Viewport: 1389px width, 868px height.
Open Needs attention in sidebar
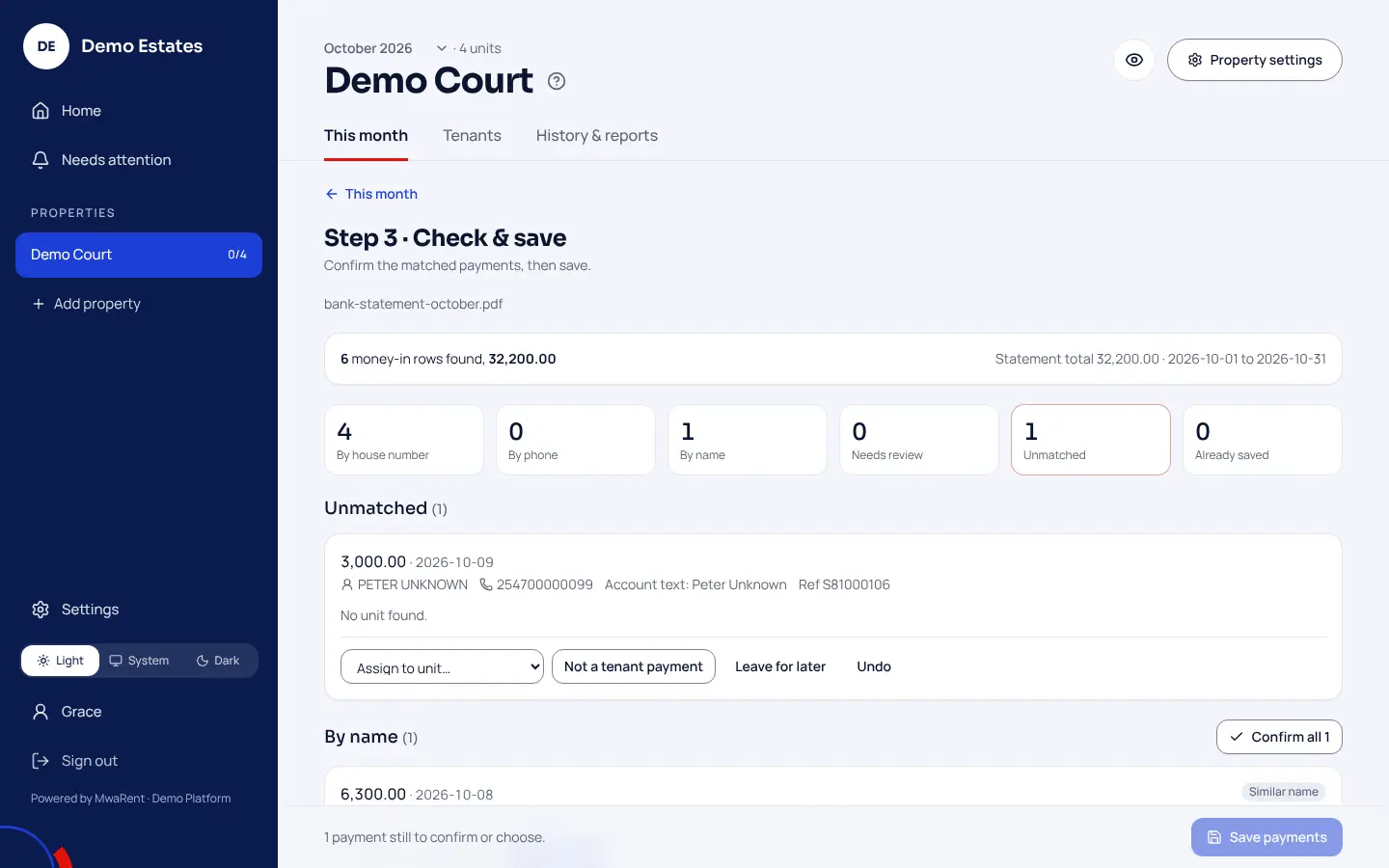pos(139,160)
